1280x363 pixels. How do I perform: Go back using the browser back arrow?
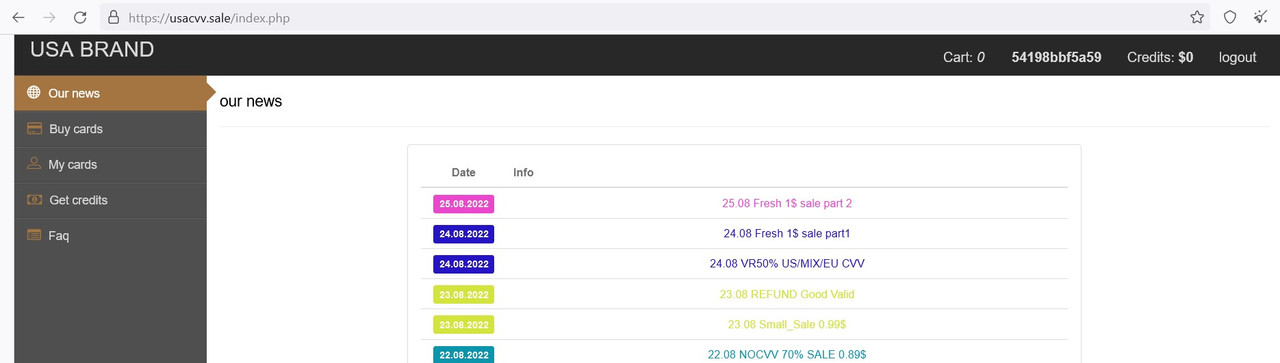18,17
